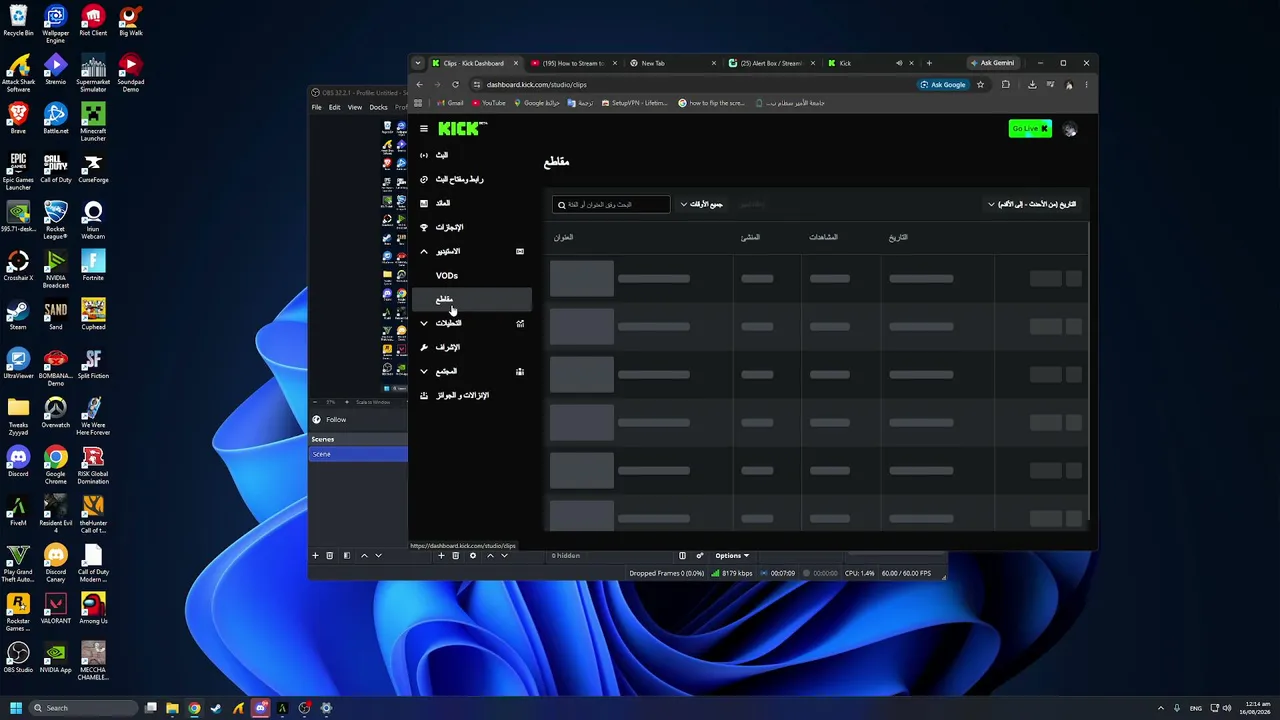Open the Recycle Bin desktop icon
1280x720 pixels.
18,21
